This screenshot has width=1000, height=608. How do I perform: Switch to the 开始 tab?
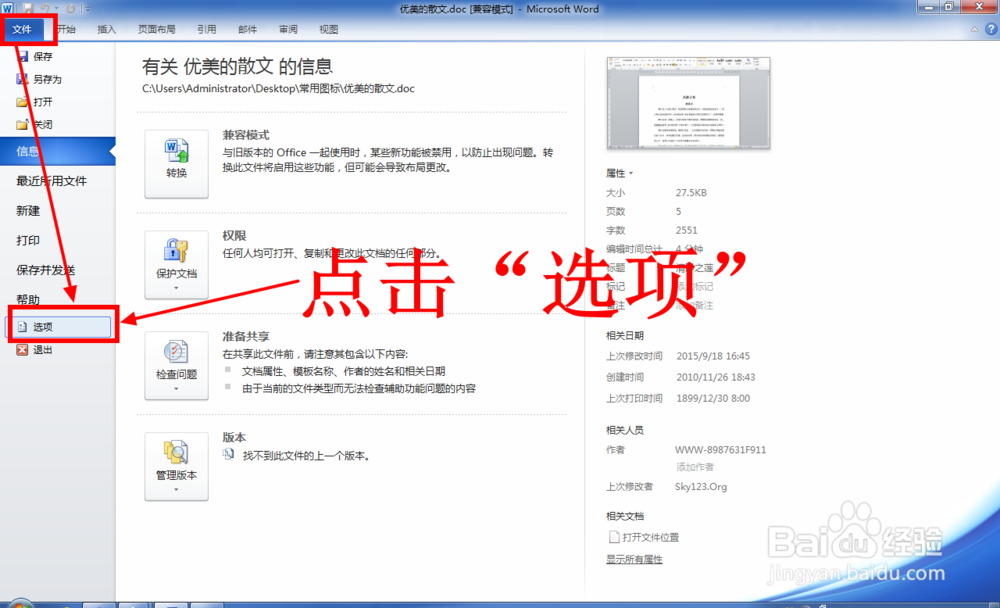[x=66, y=29]
